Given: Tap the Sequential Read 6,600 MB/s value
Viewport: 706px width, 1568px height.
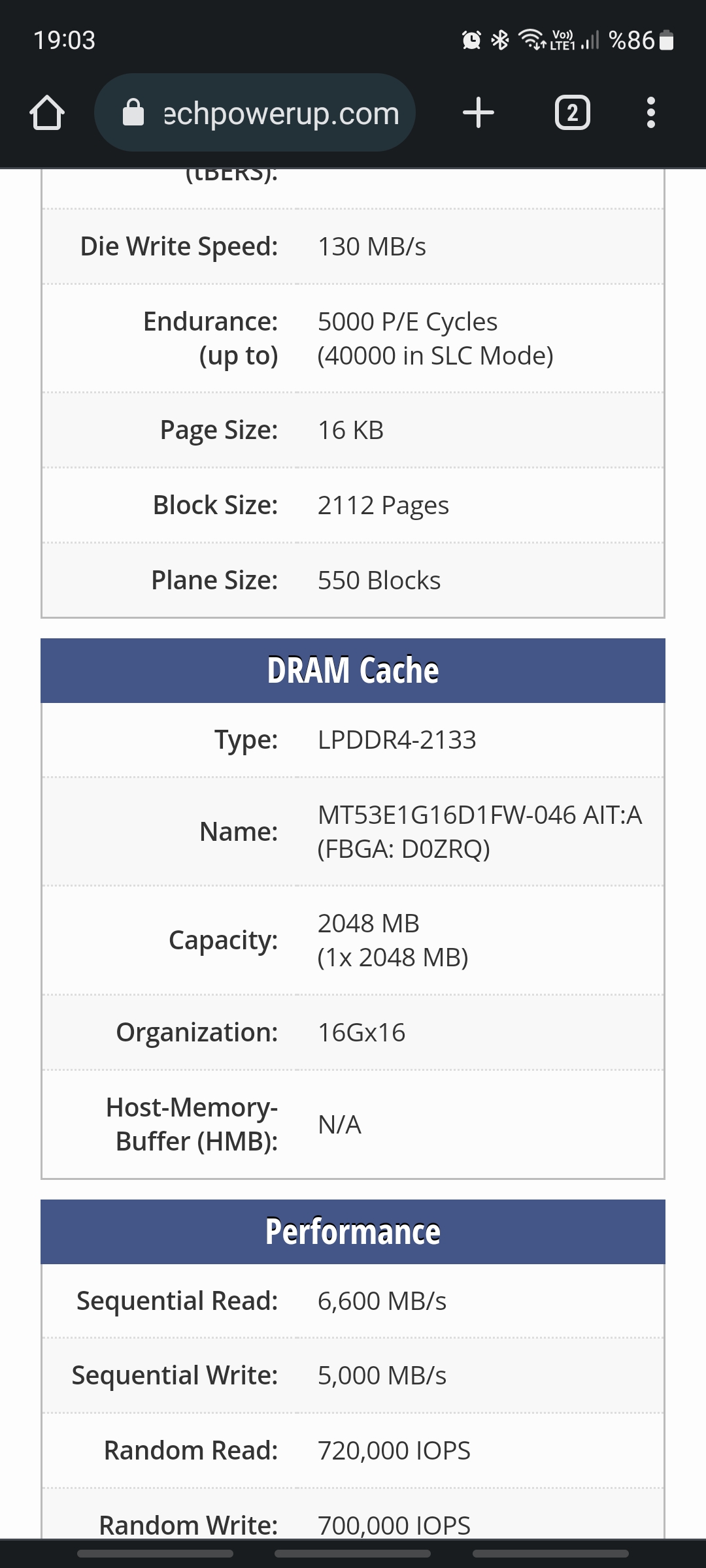Looking at the screenshot, I should click(382, 1301).
